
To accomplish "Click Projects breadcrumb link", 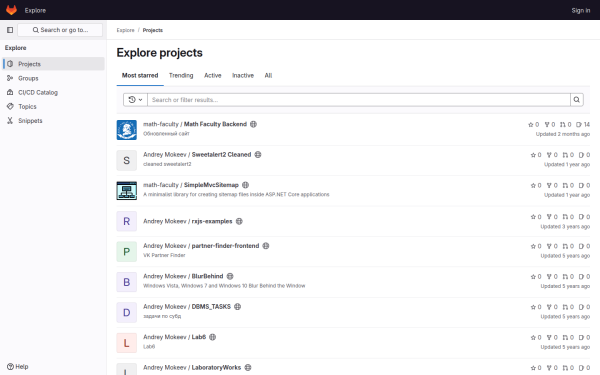I will [153, 30].
